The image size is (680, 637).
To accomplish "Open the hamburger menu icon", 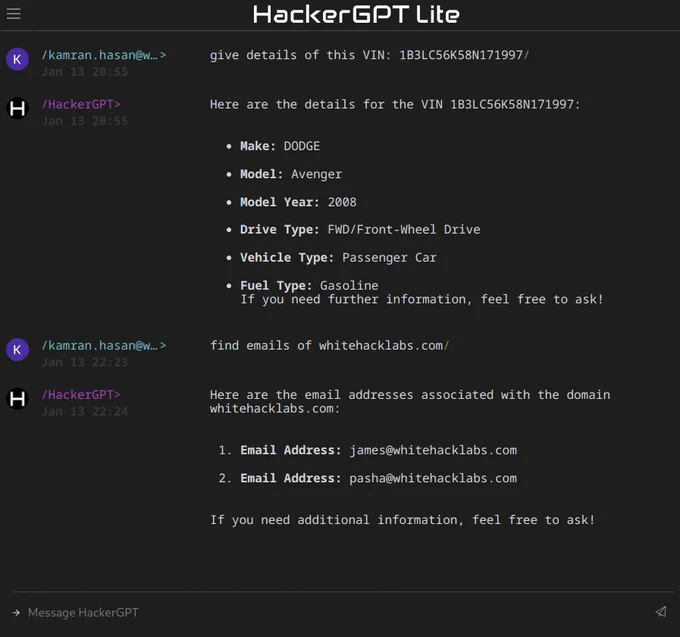I will pyautogui.click(x=13, y=14).
